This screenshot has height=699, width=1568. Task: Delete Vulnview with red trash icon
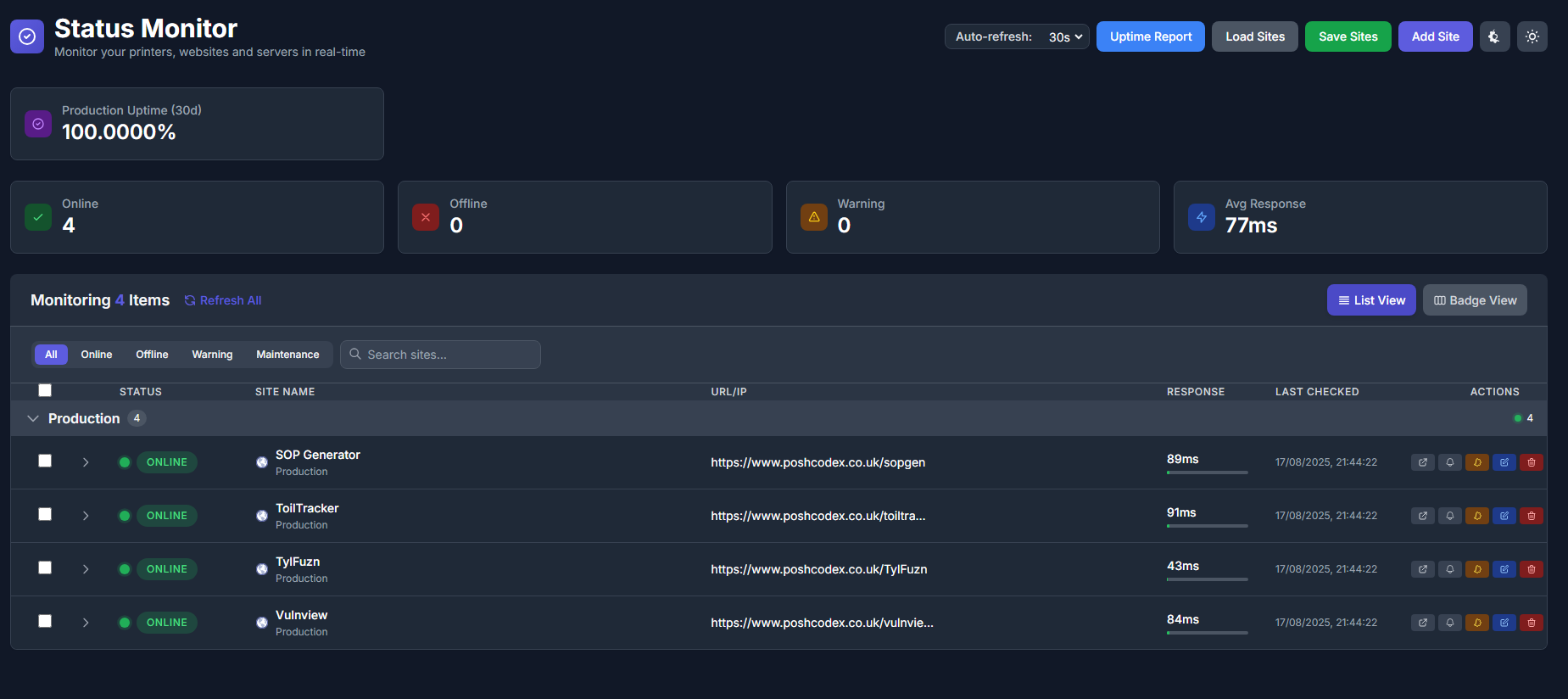click(1532, 623)
